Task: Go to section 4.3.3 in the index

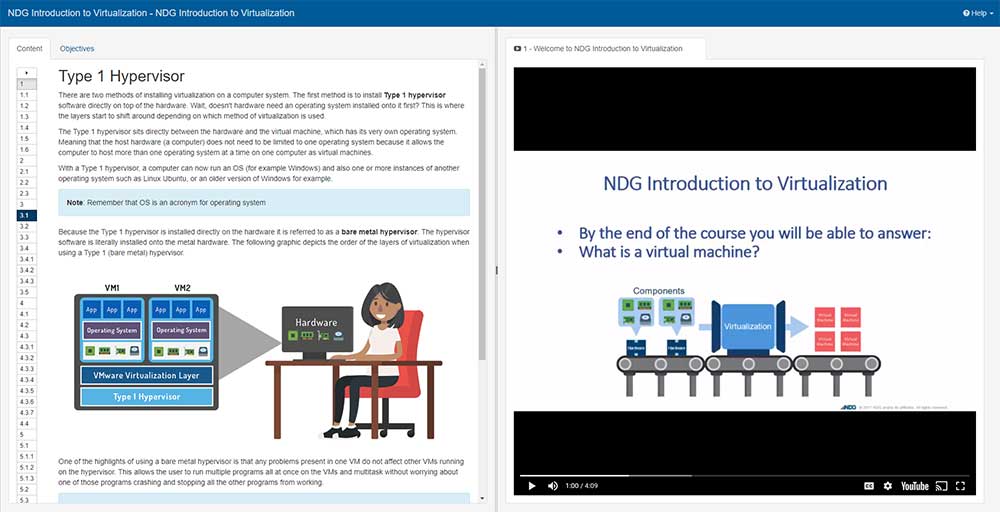Action: pyautogui.click(x=26, y=369)
